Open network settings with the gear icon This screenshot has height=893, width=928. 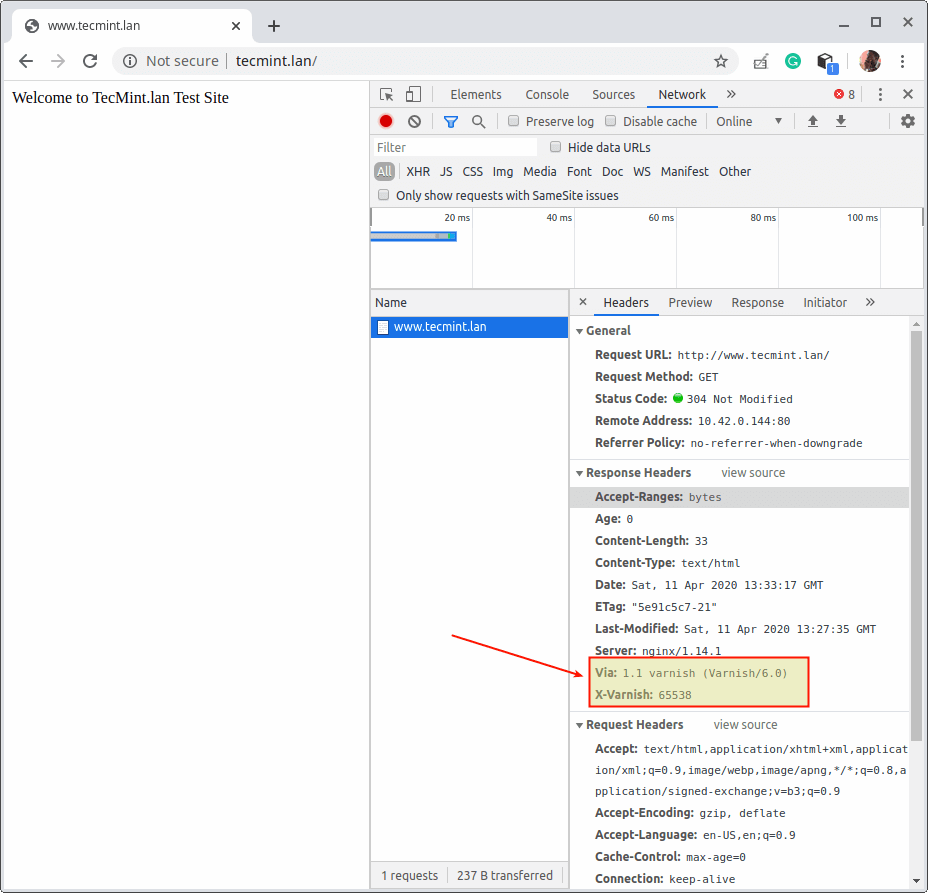point(907,121)
